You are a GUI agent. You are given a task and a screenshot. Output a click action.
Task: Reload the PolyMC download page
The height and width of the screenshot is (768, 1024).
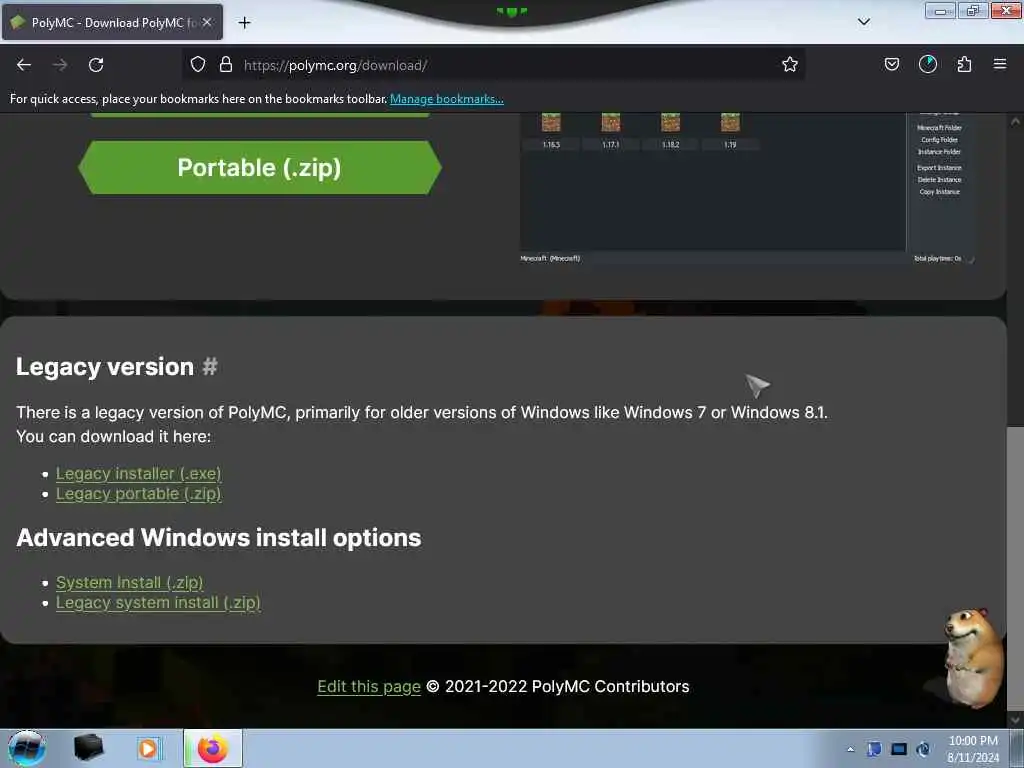tap(96, 65)
